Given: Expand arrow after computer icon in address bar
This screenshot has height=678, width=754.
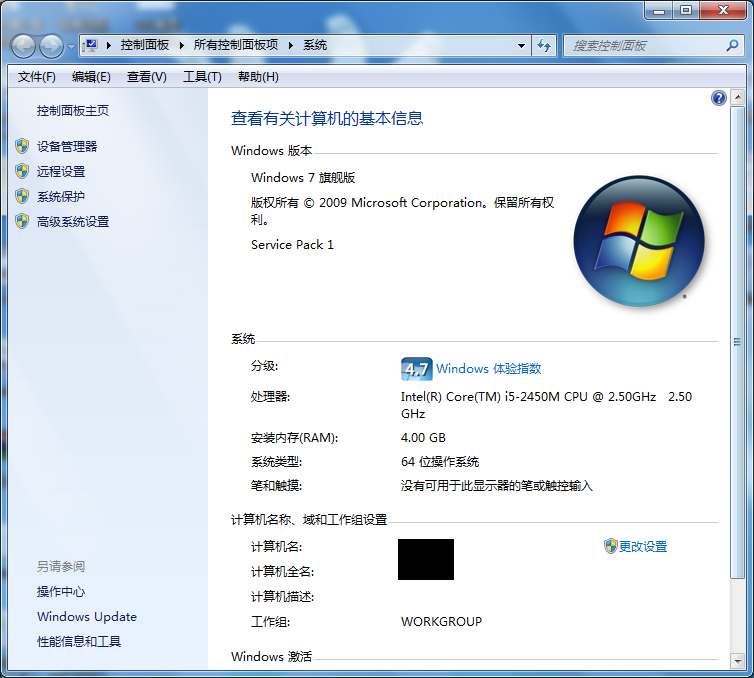Looking at the screenshot, I should [109, 46].
